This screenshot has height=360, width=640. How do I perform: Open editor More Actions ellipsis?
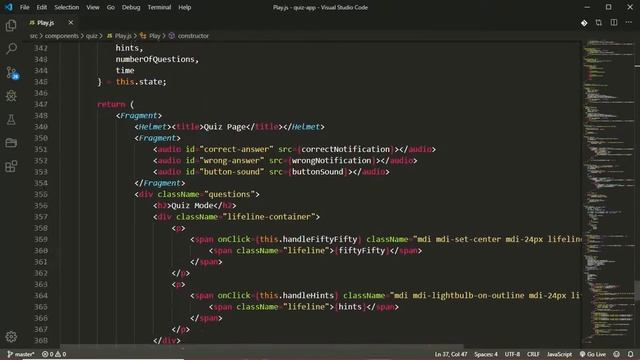point(629,23)
